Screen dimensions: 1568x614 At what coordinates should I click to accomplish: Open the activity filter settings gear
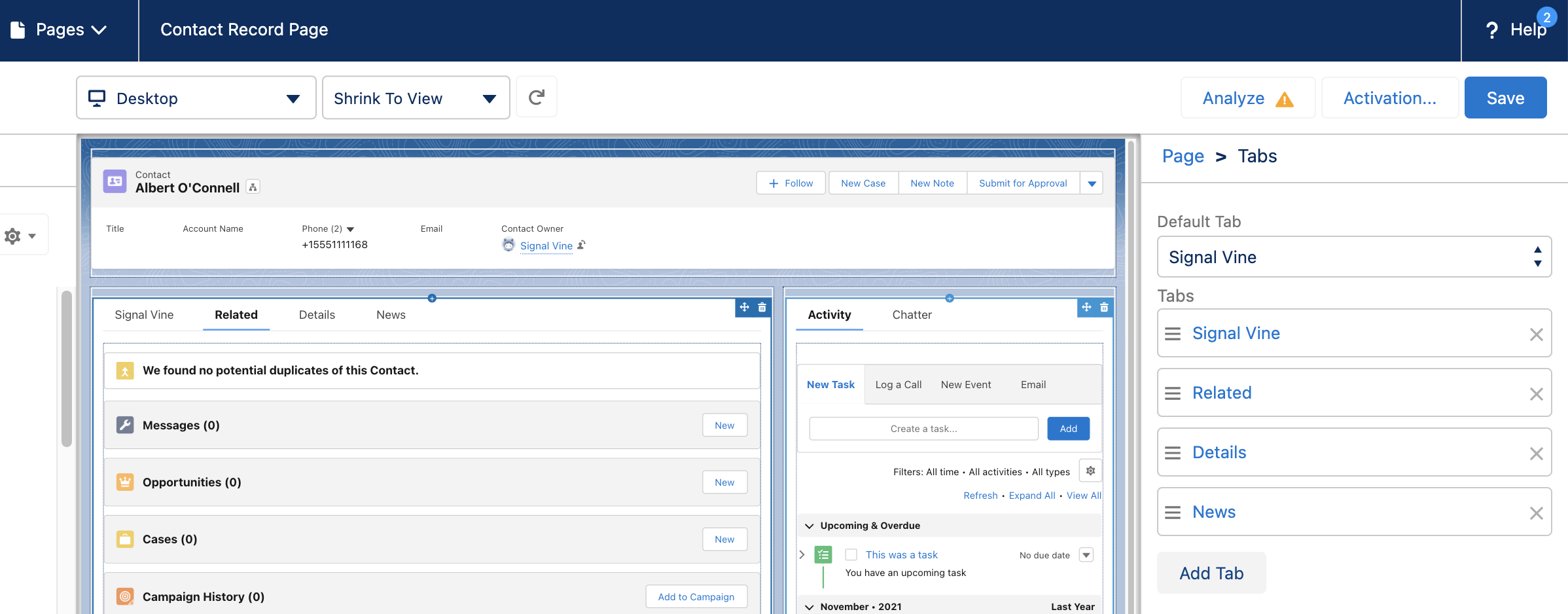point(1090,471)
